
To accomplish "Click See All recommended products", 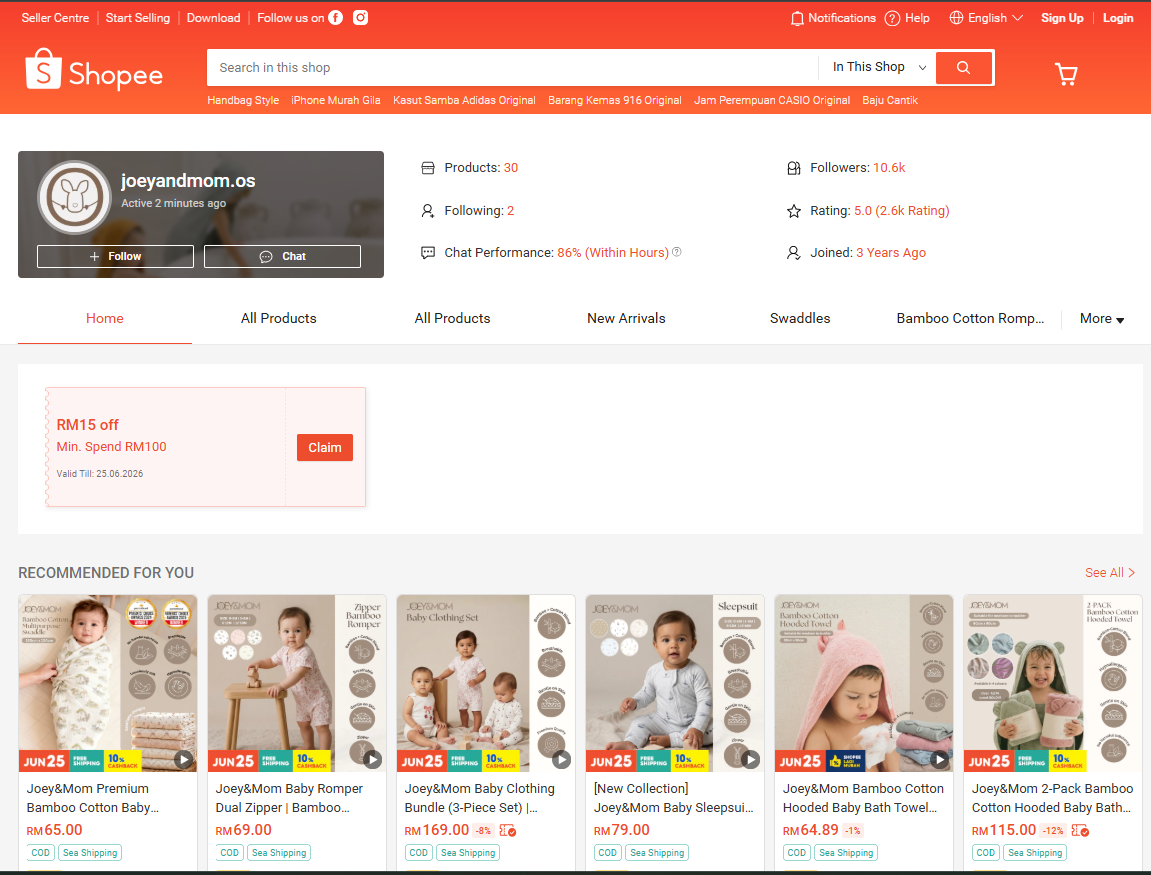I will point(1110,573).
